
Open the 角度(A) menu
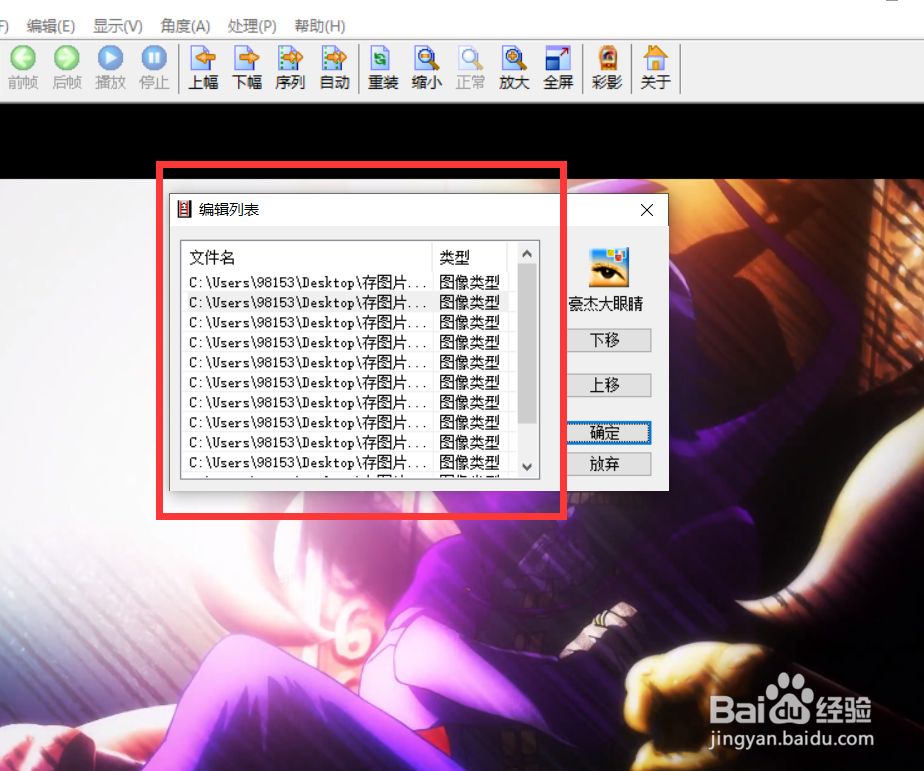click(x=185, y=26)
